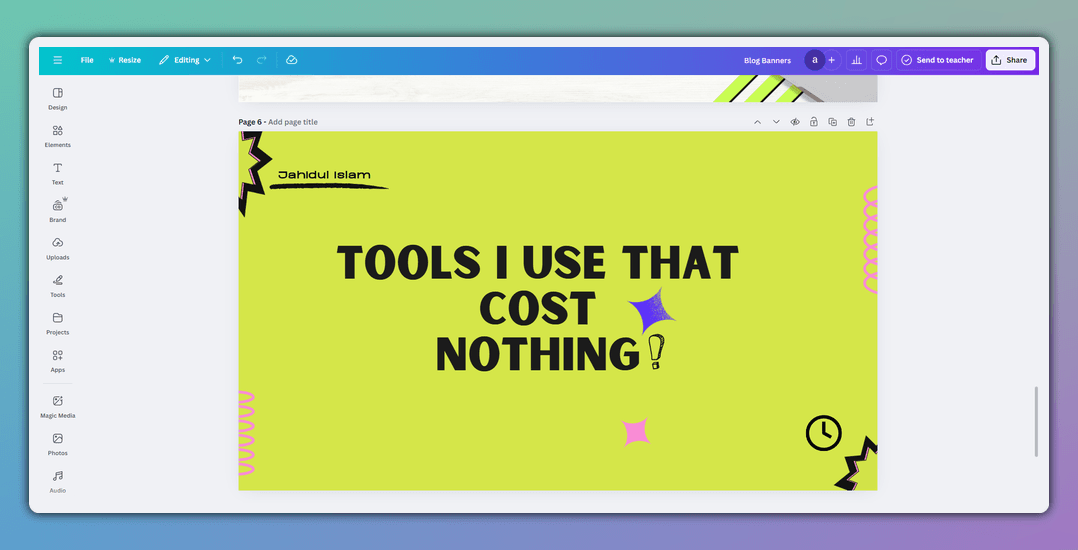
Task: Select the clock graphic on canvas
Action: pyautogui.click(x=824, y=433)
